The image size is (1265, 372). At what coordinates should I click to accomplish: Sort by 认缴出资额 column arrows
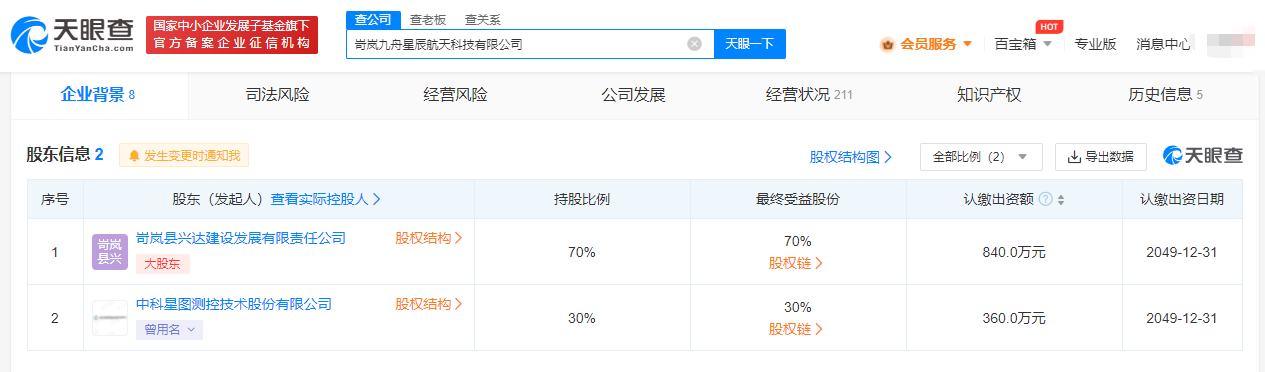pyautogui.click(x=1061, y=199)
